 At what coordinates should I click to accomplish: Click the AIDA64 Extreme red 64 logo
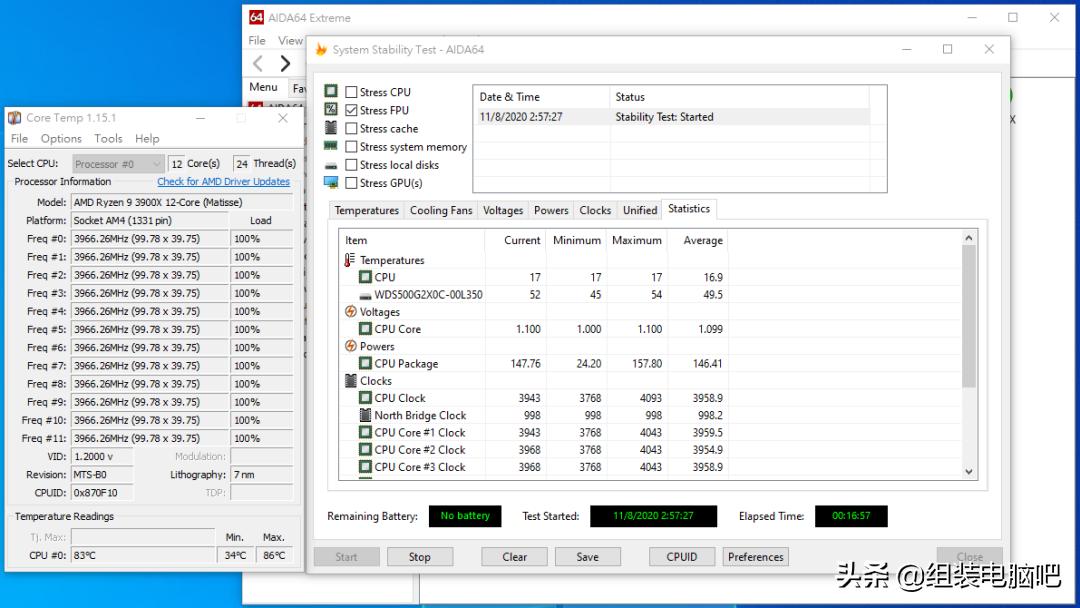tap(256, 17)
